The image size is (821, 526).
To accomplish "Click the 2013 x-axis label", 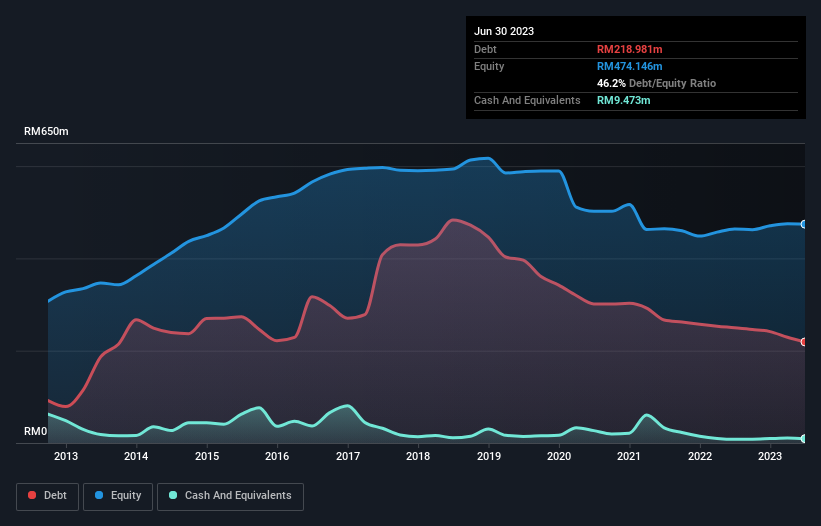I will (66, 456).
